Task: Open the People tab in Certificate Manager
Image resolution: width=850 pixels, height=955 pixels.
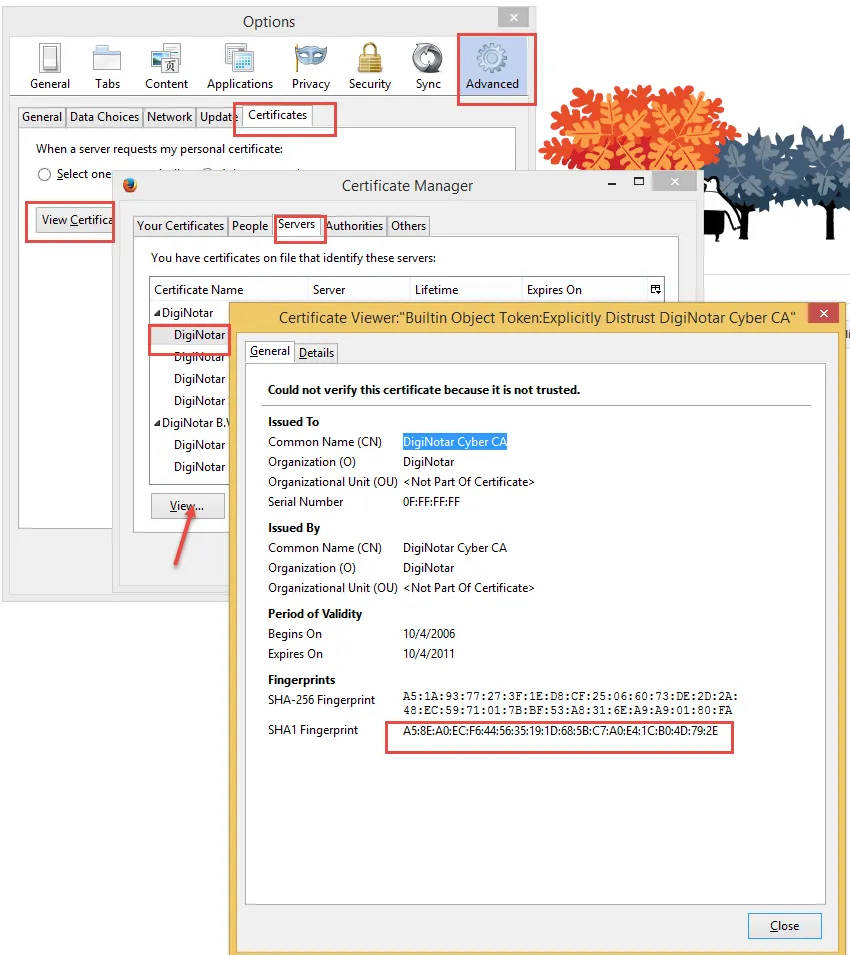Action: tap(250, 226)
